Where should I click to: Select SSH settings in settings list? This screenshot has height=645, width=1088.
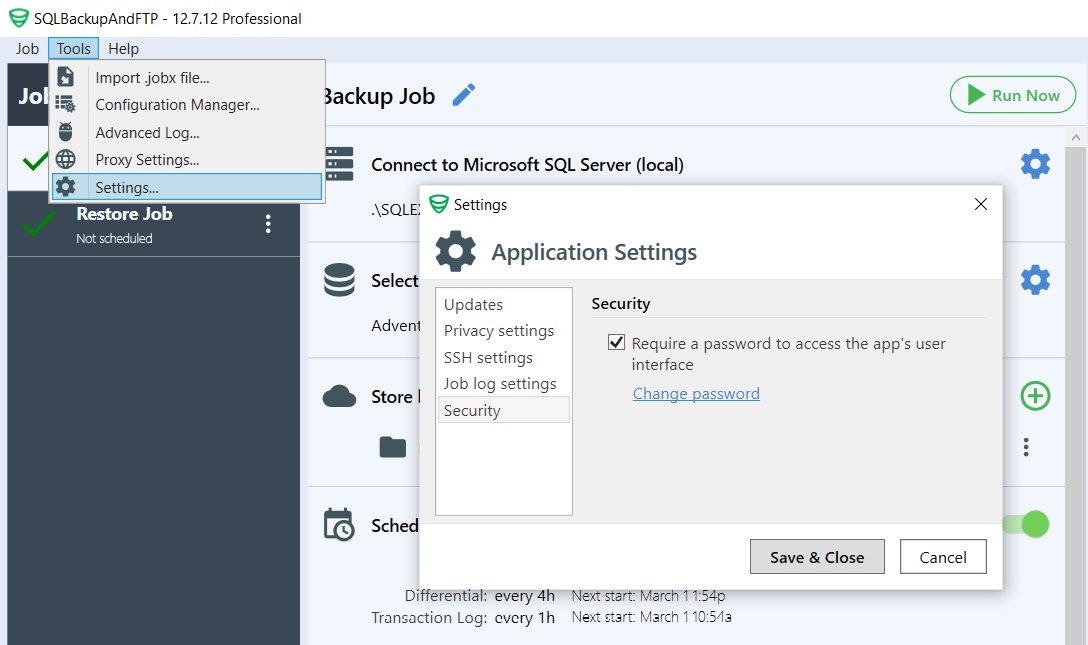503,357
